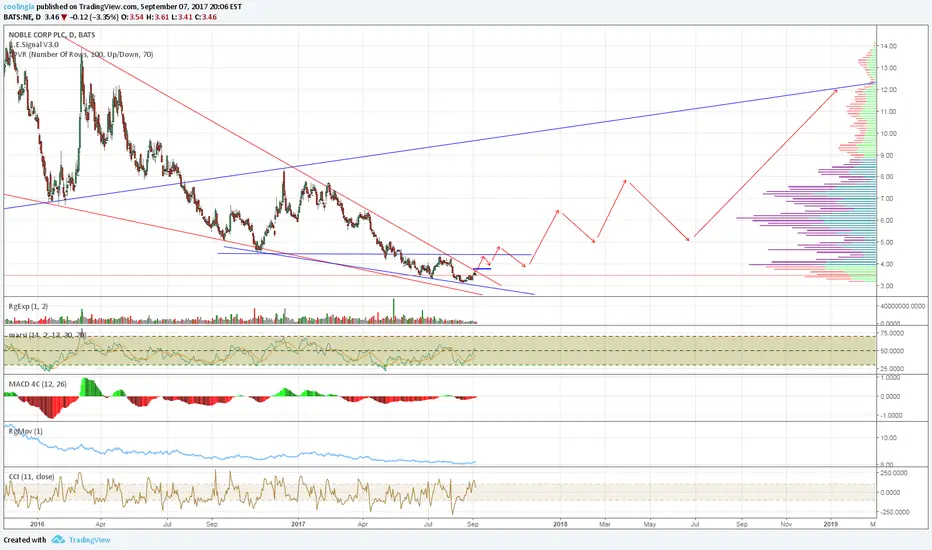Click the 2018 date axis label

click(x=560, y=524)
